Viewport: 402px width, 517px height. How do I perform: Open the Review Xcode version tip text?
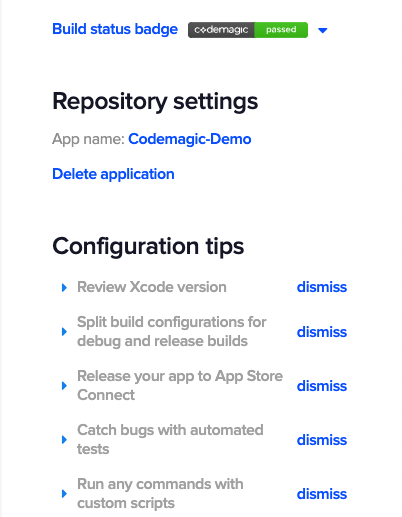point(152,287)
